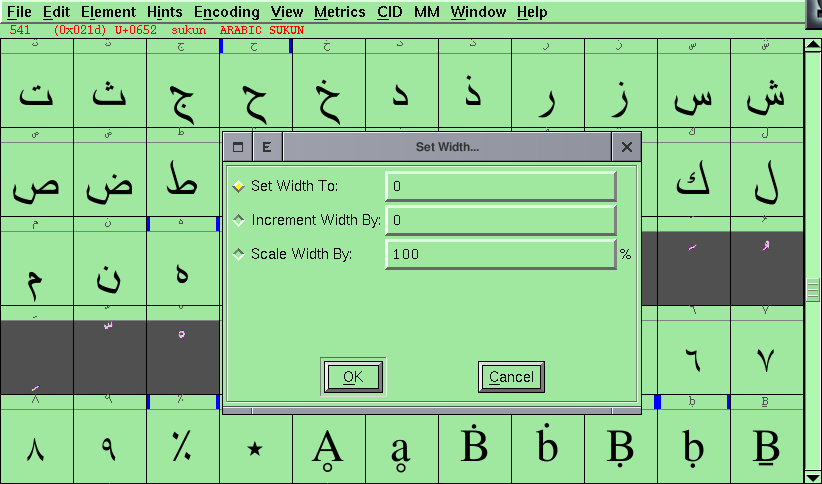822x484 pixels.
Task: Expand the CID menu
Action: click(390, 12)
